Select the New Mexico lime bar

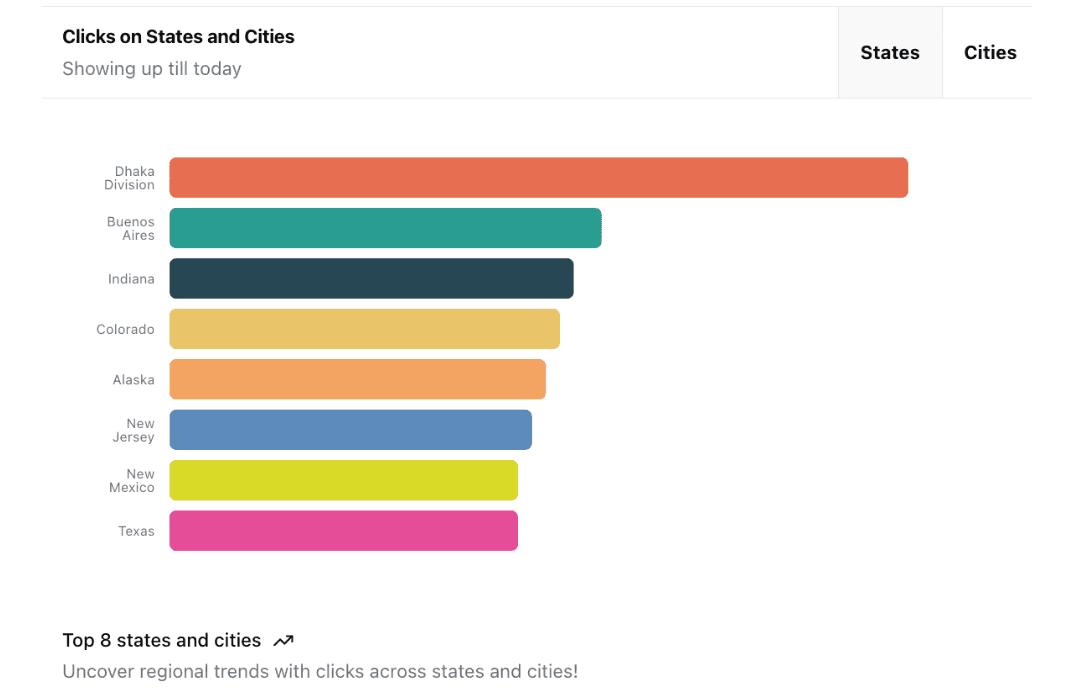(343, 480)
